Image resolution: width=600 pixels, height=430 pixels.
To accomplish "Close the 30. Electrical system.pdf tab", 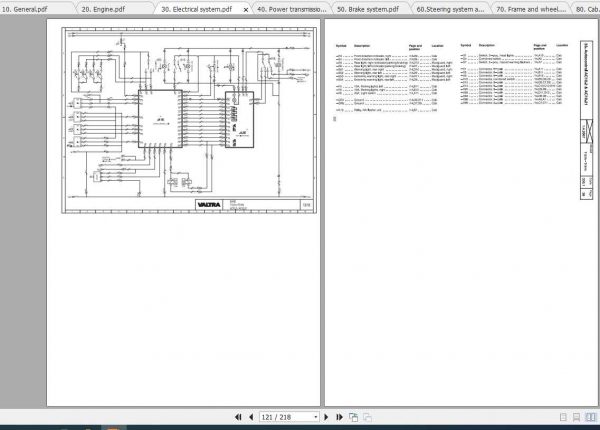I will click(246, 10).
